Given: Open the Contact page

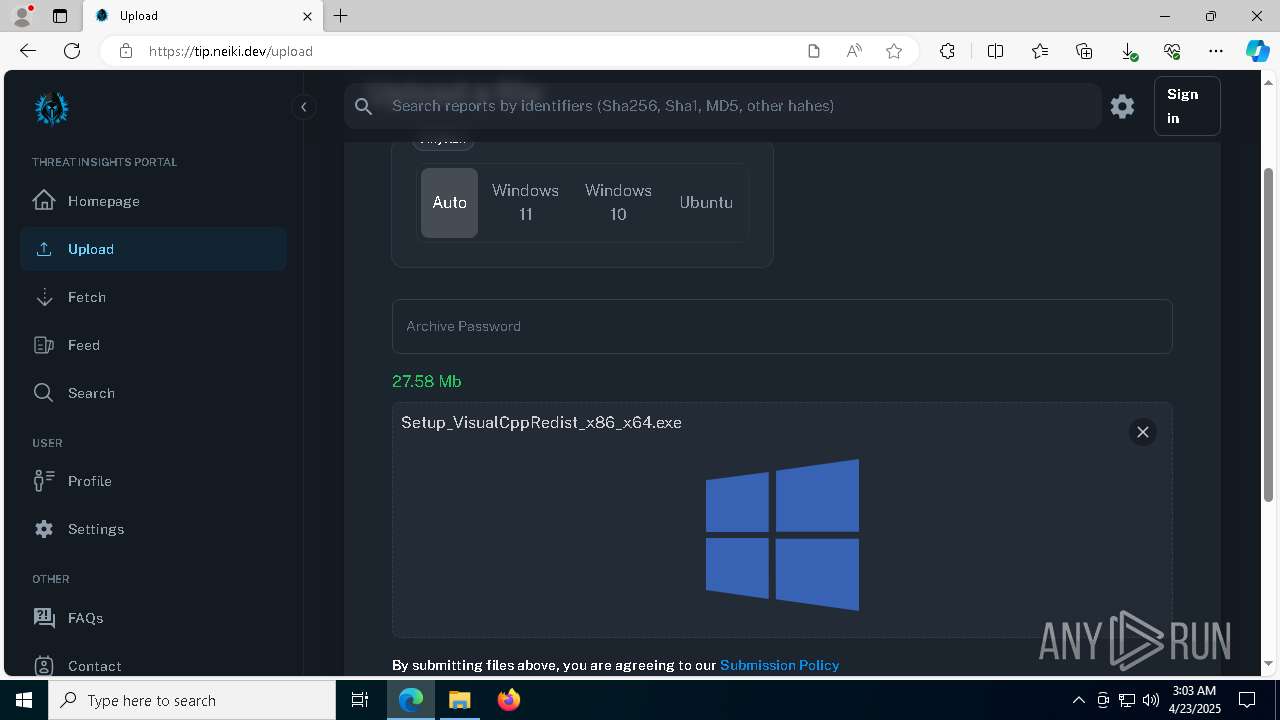Looking at the screenshot, I should coord(153,666).
